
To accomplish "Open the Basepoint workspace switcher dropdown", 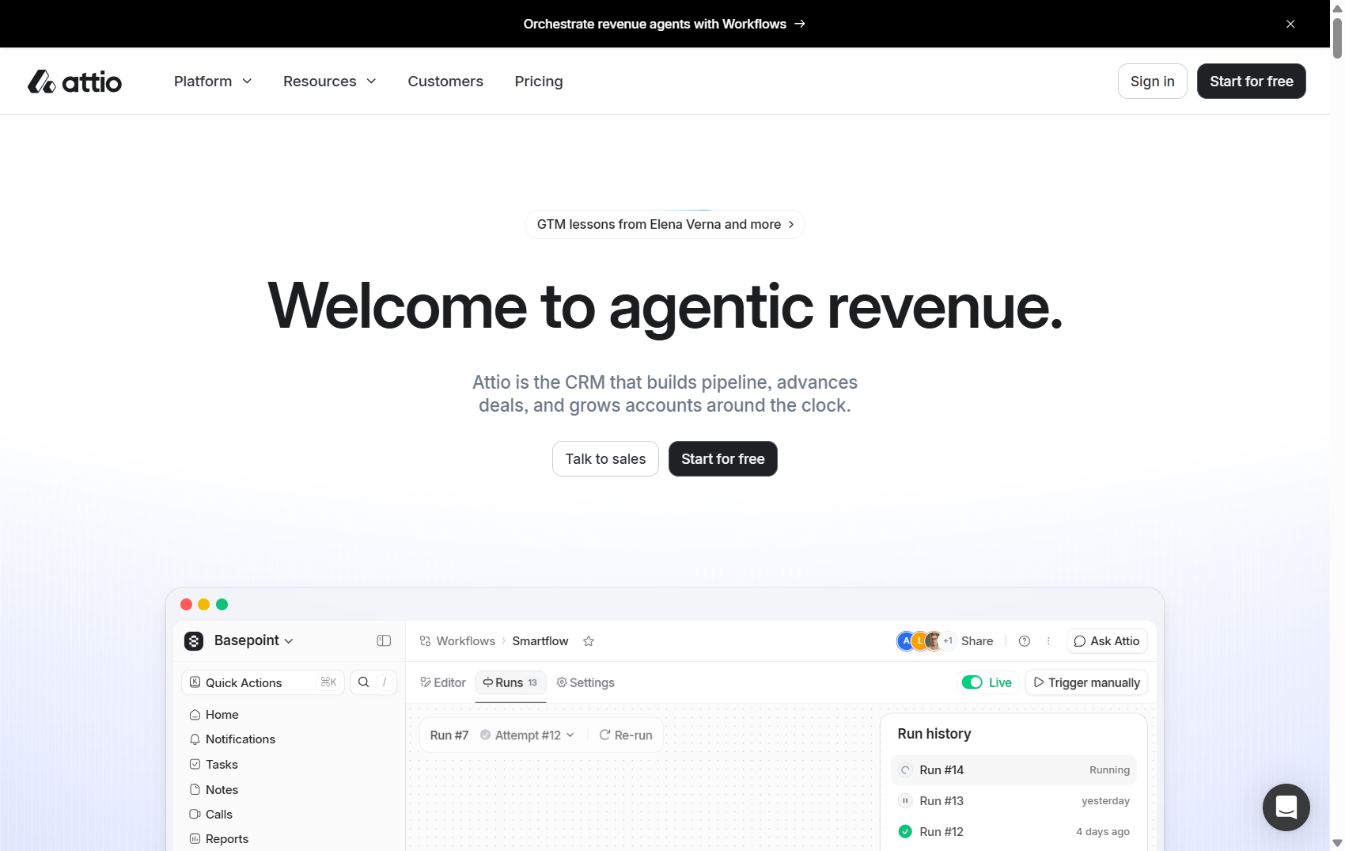I will tap(254, 641).
